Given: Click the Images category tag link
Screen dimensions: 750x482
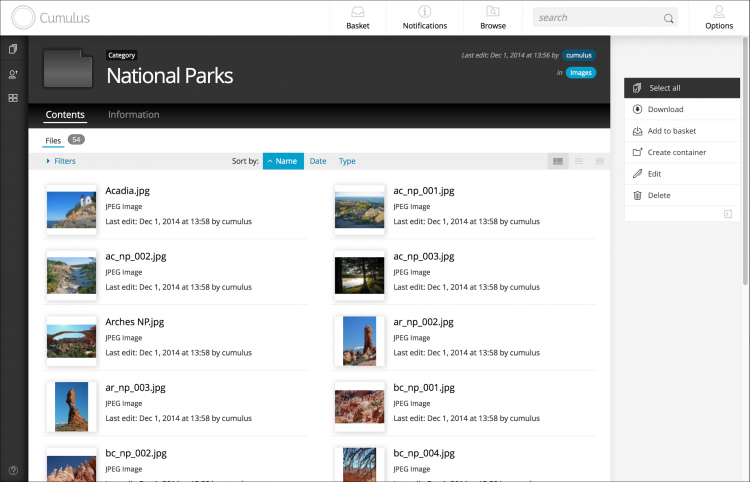Looking at the screenshot, I should point(581,73).
